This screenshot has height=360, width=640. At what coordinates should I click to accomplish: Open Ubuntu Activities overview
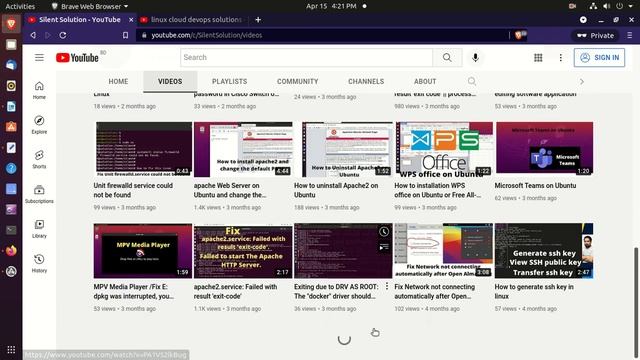pyautogui.click(x=20, y=6)
